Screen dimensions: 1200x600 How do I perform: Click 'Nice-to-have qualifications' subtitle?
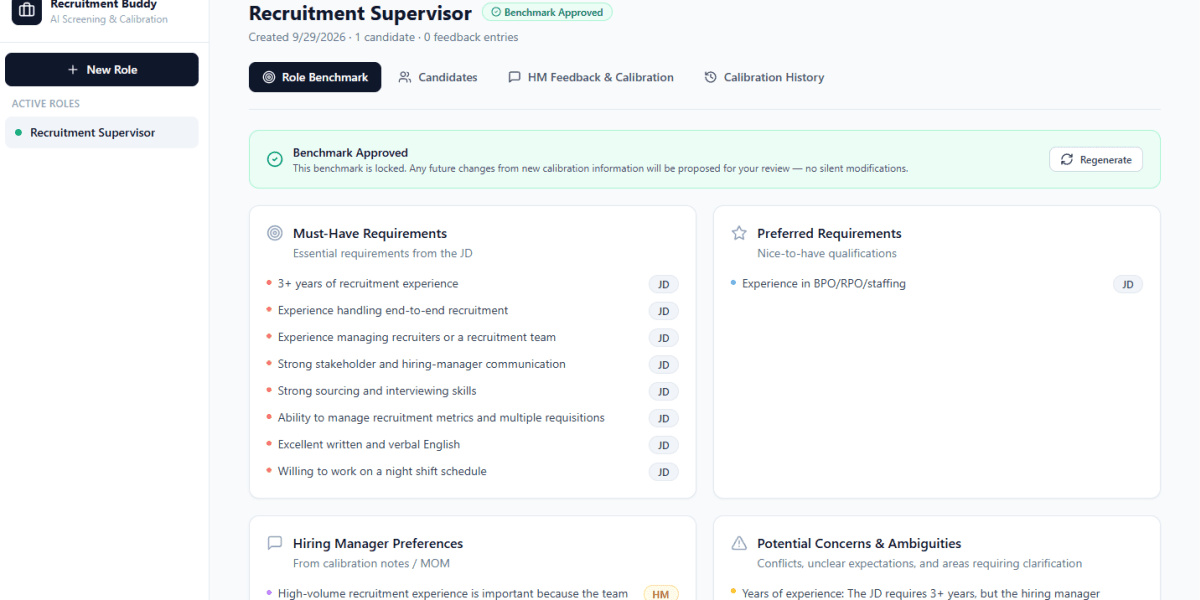827,254
